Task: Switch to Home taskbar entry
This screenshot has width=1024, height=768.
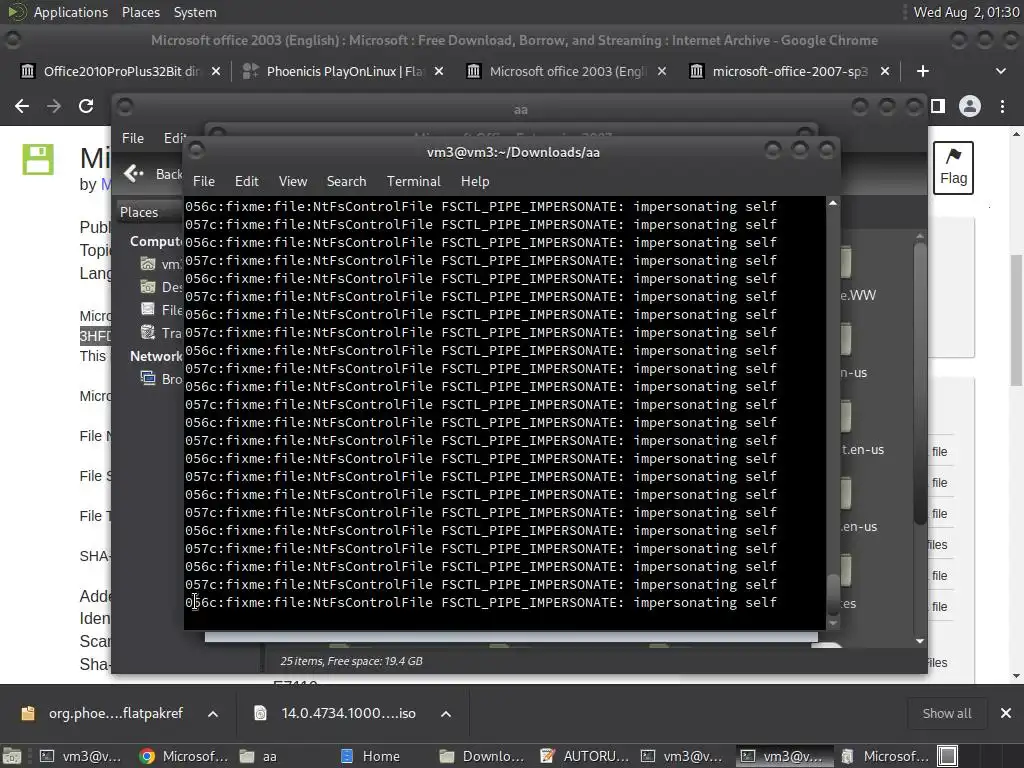Action: coord(384,756)
